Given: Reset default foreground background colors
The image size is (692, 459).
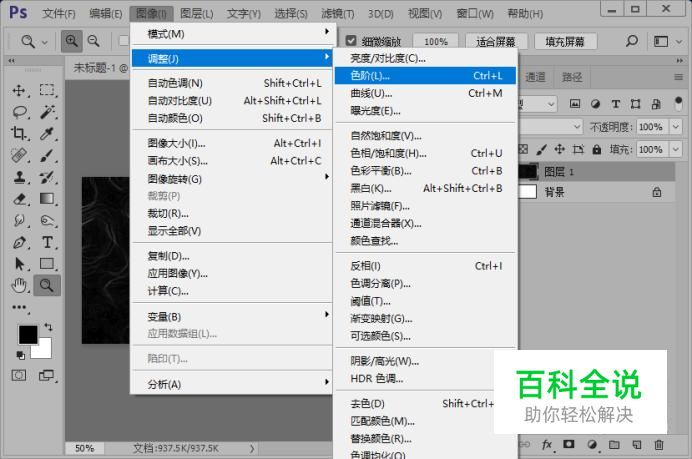Looking at the screenshot, I should tap(21, 355).
